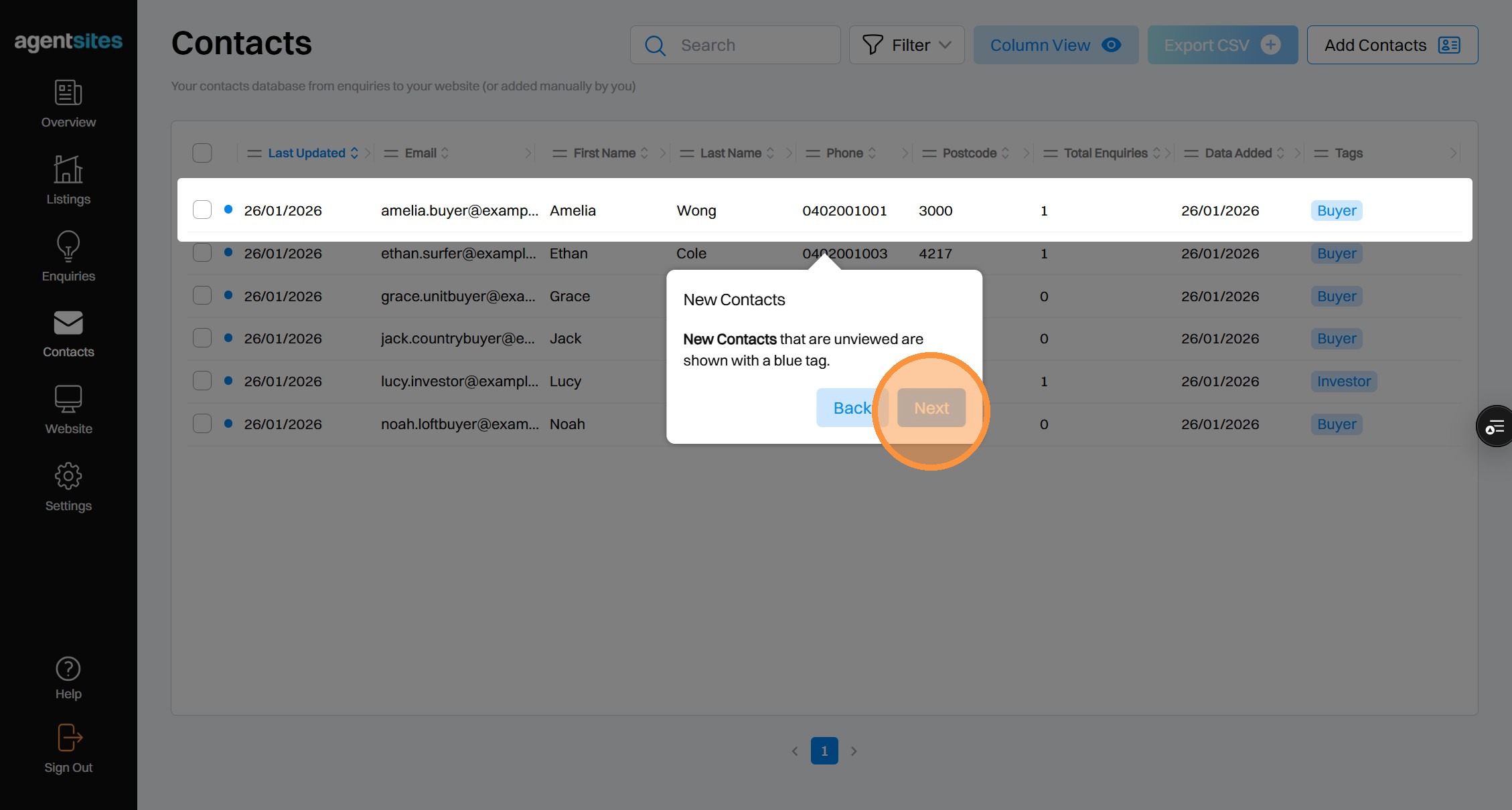Viewport: 1512px width, 810px height.
Task: Sort by Last Updated column arrows
Action: (x=354, y=153)
